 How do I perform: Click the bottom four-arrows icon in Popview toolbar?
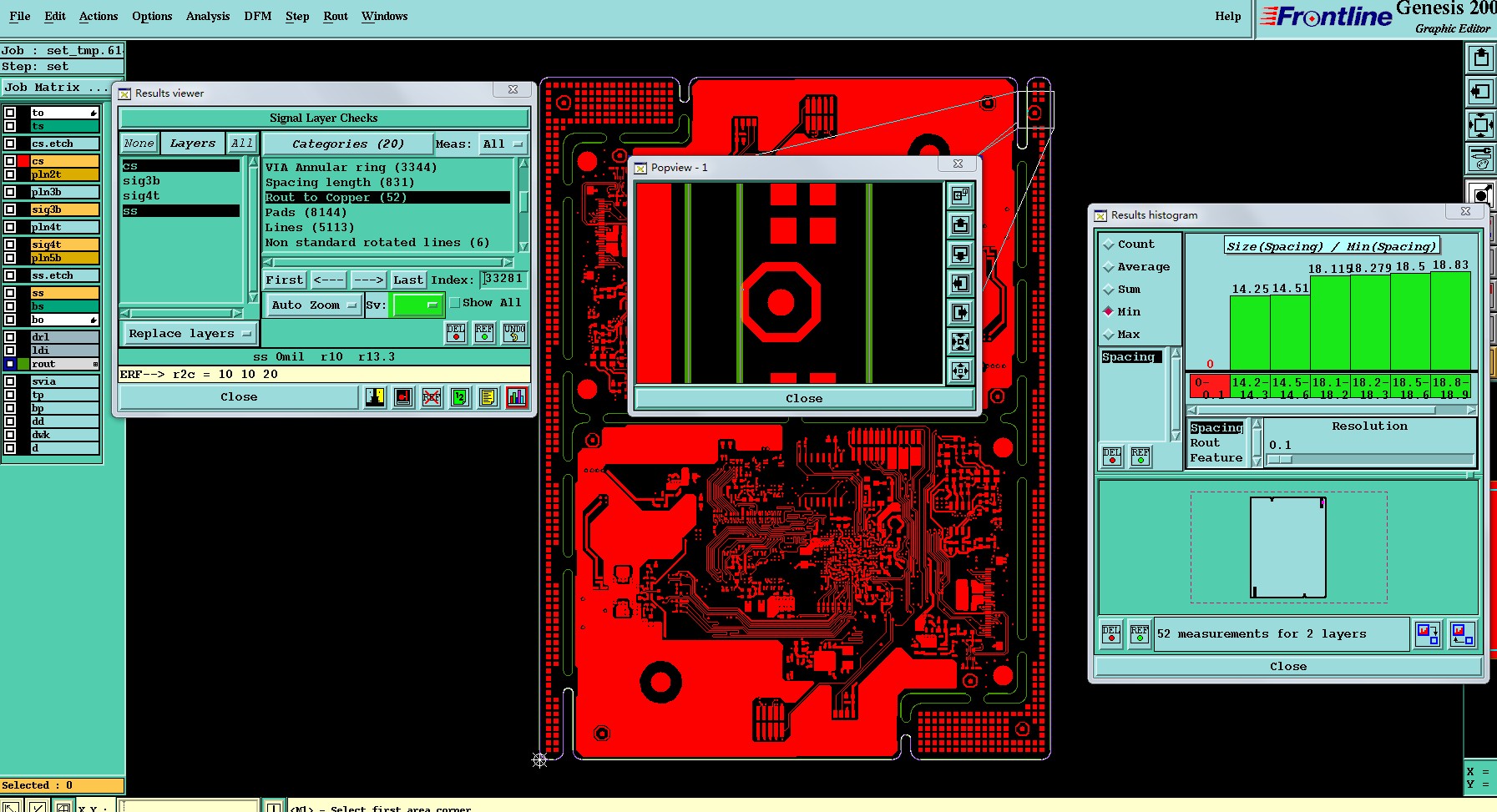click(960, 371)
